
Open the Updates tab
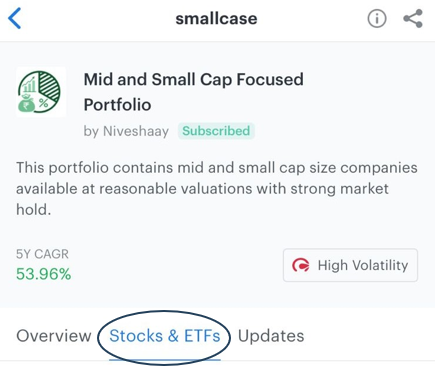(271, 336)
